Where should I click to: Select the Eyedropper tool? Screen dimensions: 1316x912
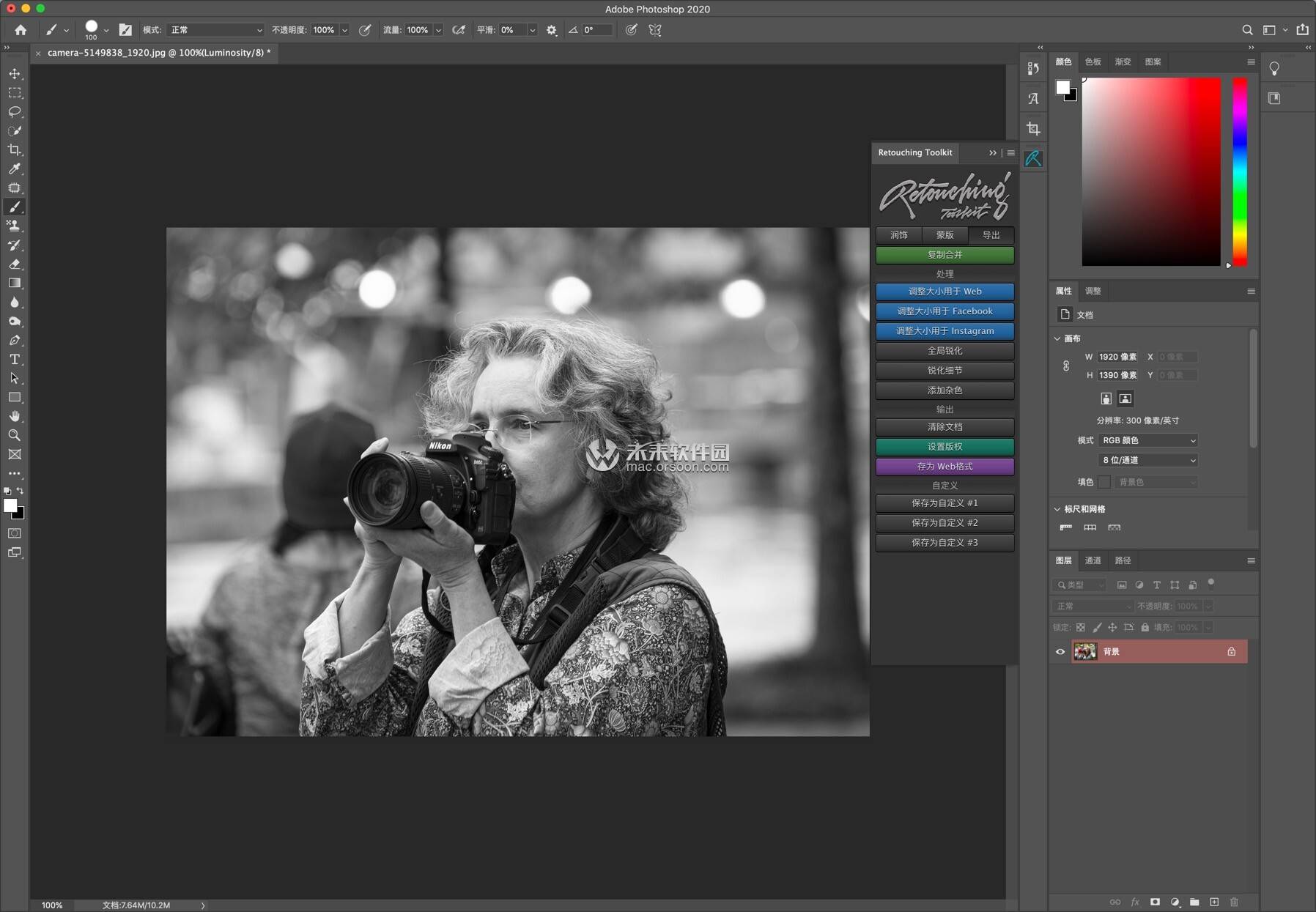(15, 169)
